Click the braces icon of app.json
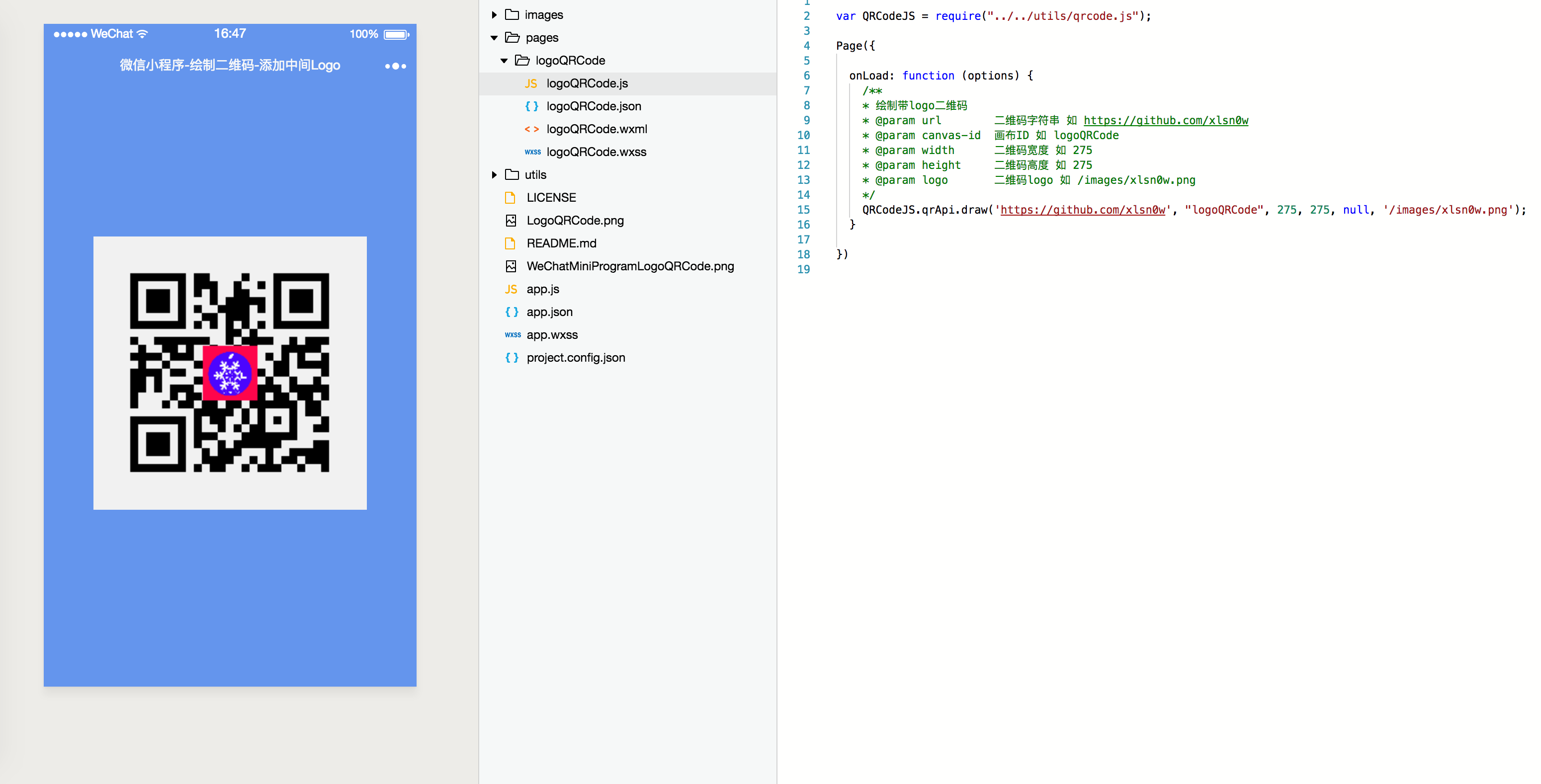The width and height of the screenshot is (1541, 784). tap(512, 312)
